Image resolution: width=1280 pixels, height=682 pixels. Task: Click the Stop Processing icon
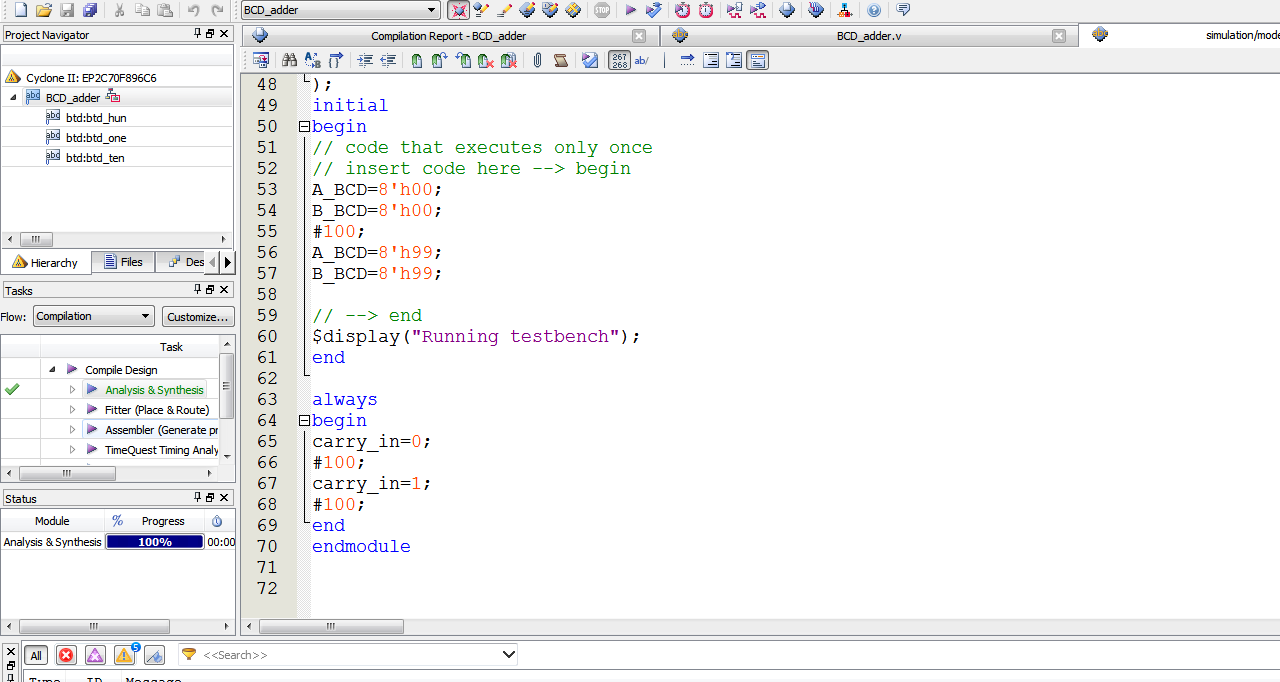[601, 10]
